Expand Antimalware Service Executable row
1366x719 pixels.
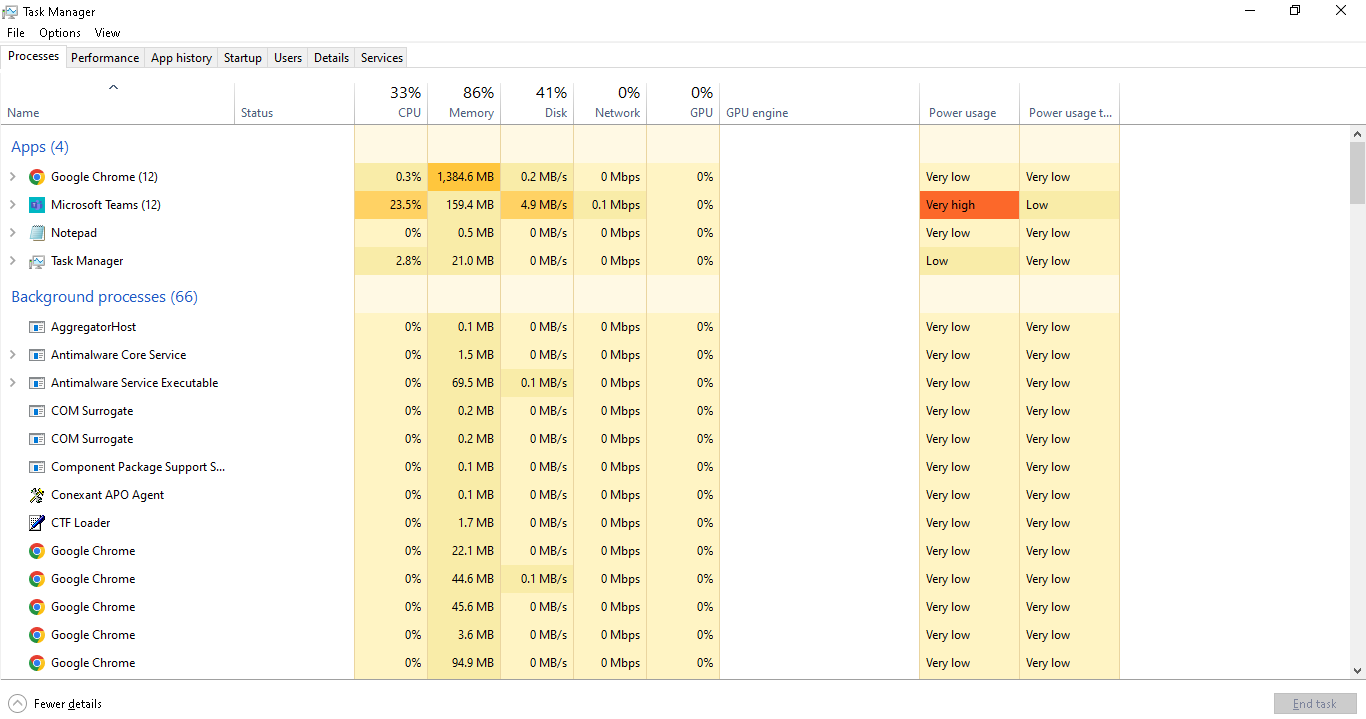12,383
